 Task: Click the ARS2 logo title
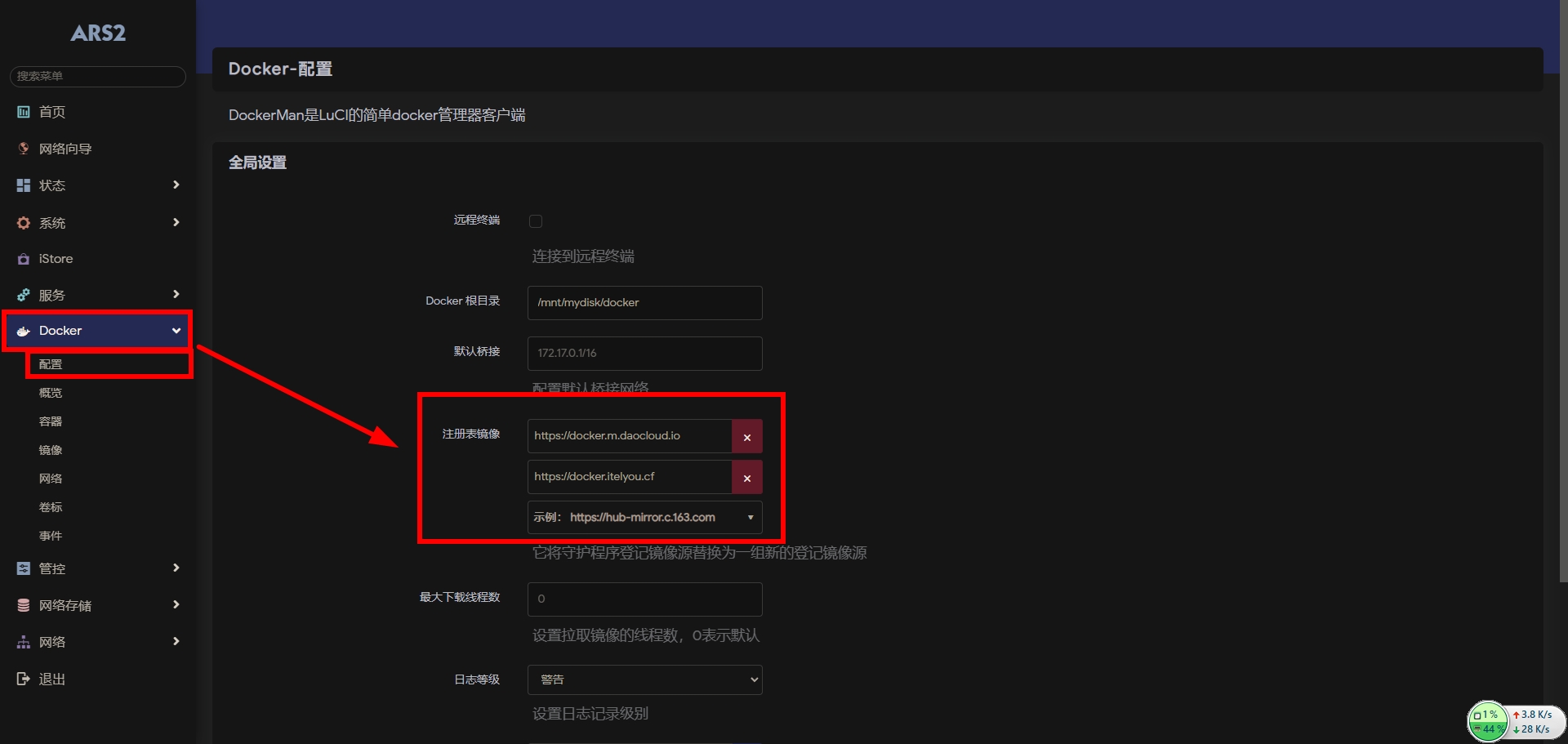tap(98, 33)
